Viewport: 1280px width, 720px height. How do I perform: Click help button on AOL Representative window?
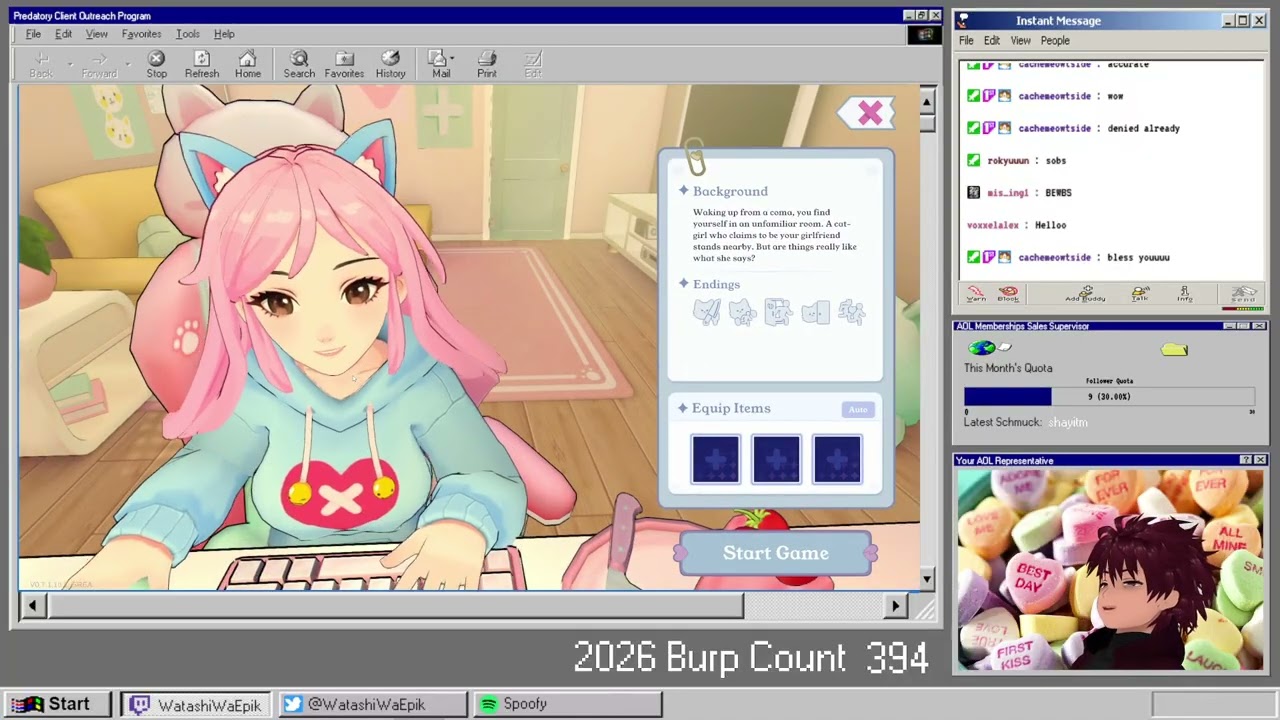tap(1246, 460)
